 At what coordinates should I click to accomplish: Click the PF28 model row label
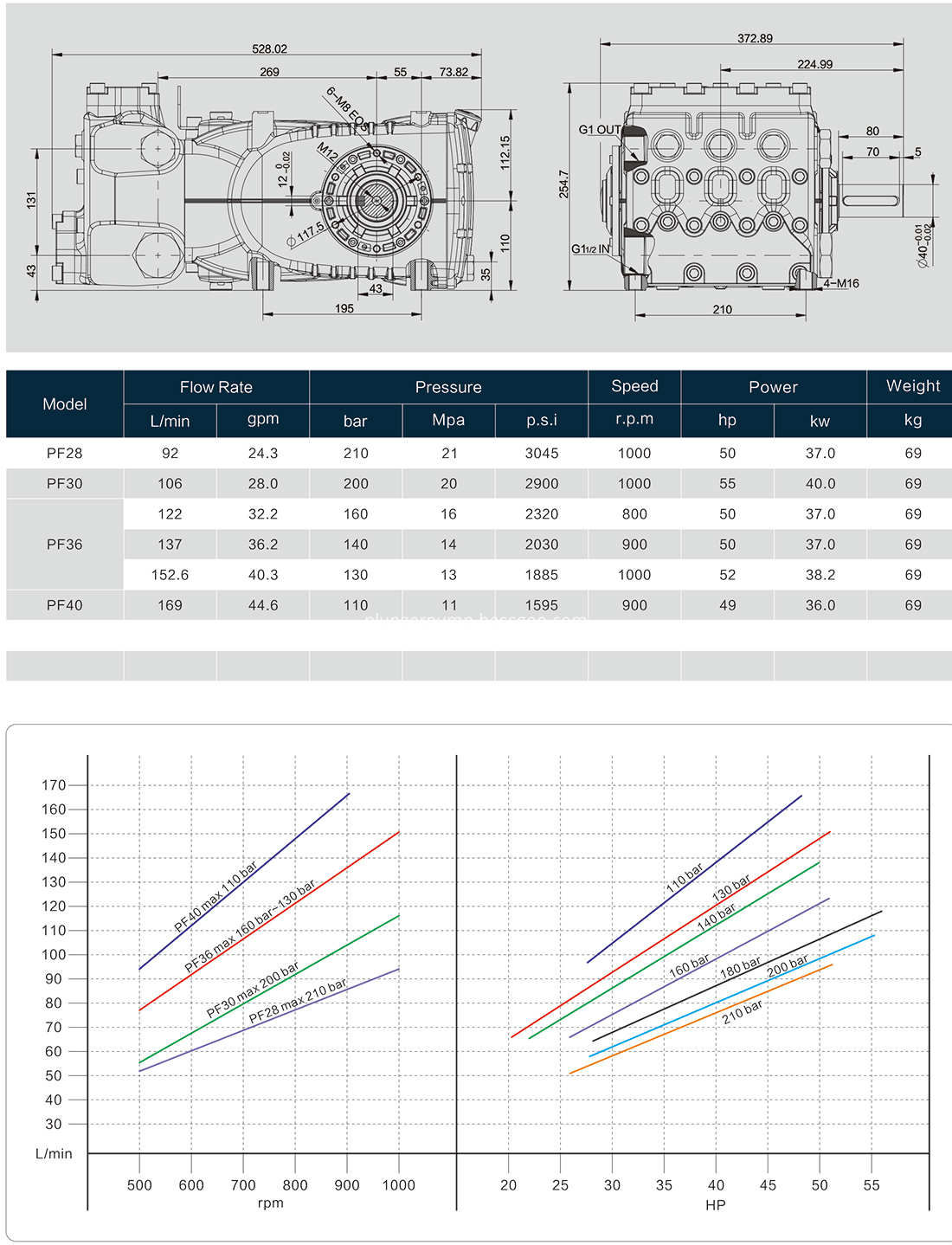click(x=65, y=453)
